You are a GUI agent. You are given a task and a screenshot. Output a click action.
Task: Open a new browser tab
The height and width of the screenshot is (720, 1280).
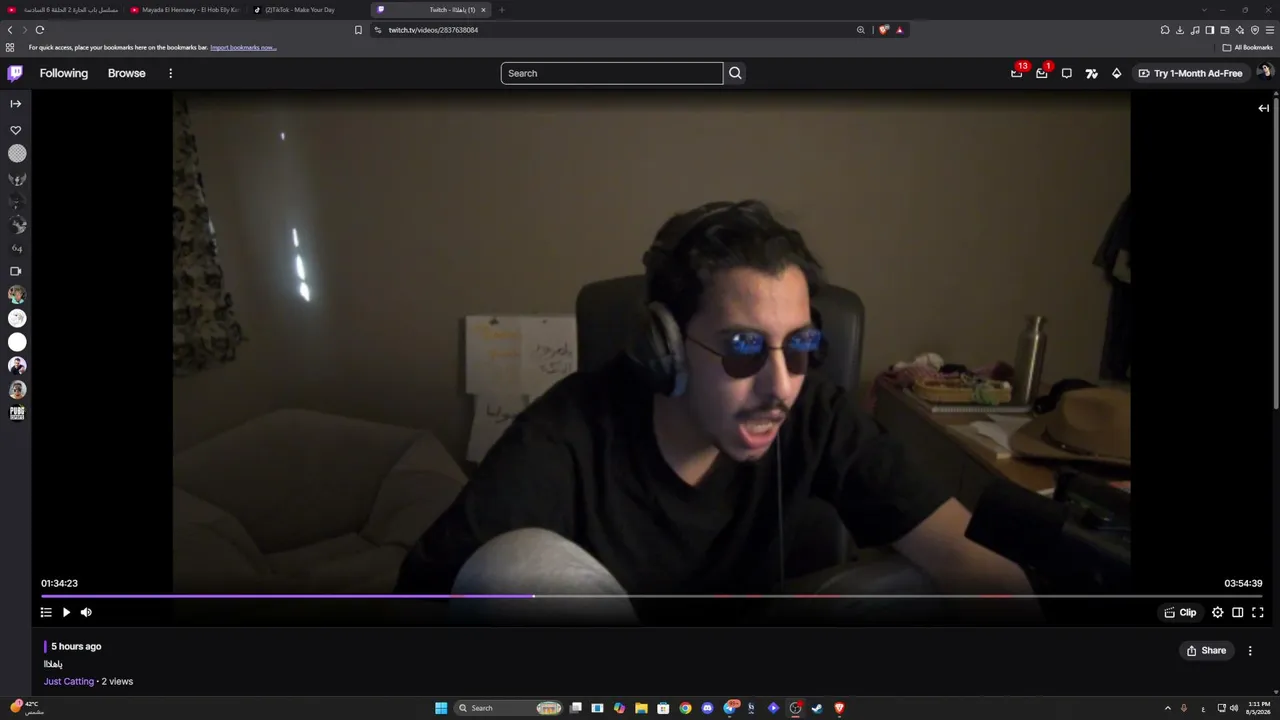click(502, 10)
